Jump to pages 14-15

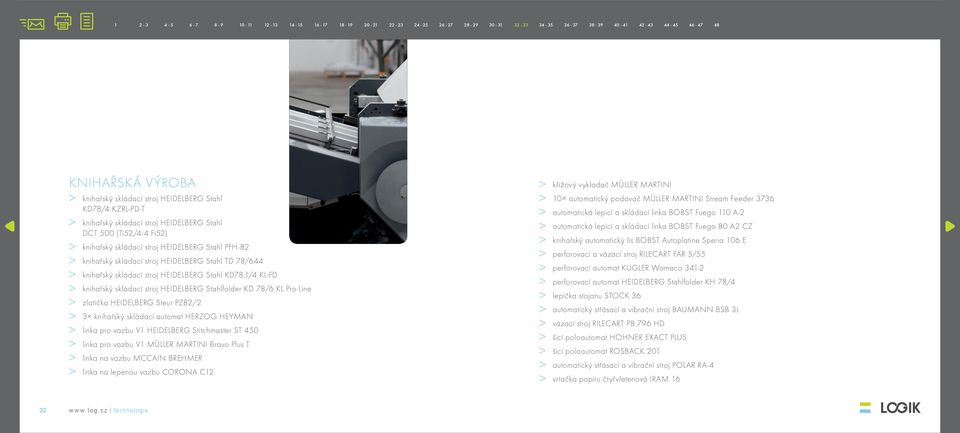[x=296, y=25]
